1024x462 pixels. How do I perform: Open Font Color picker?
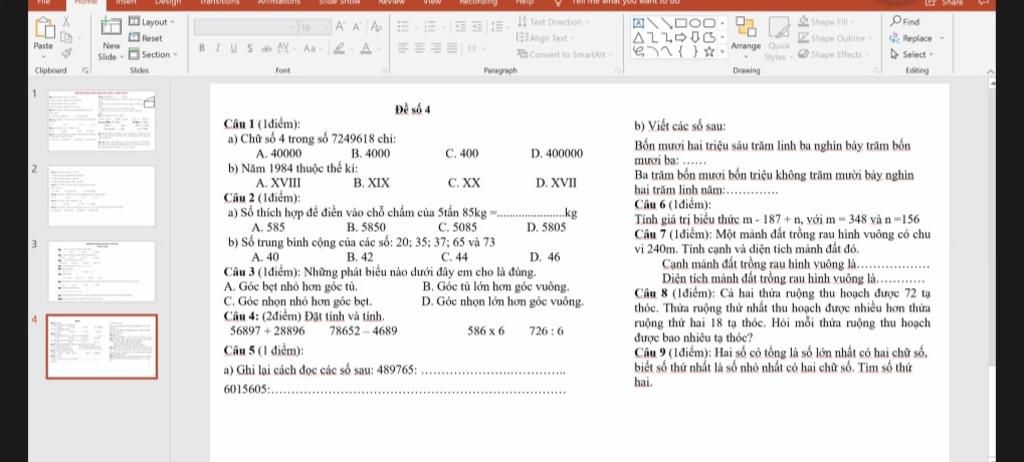[369, 48]
